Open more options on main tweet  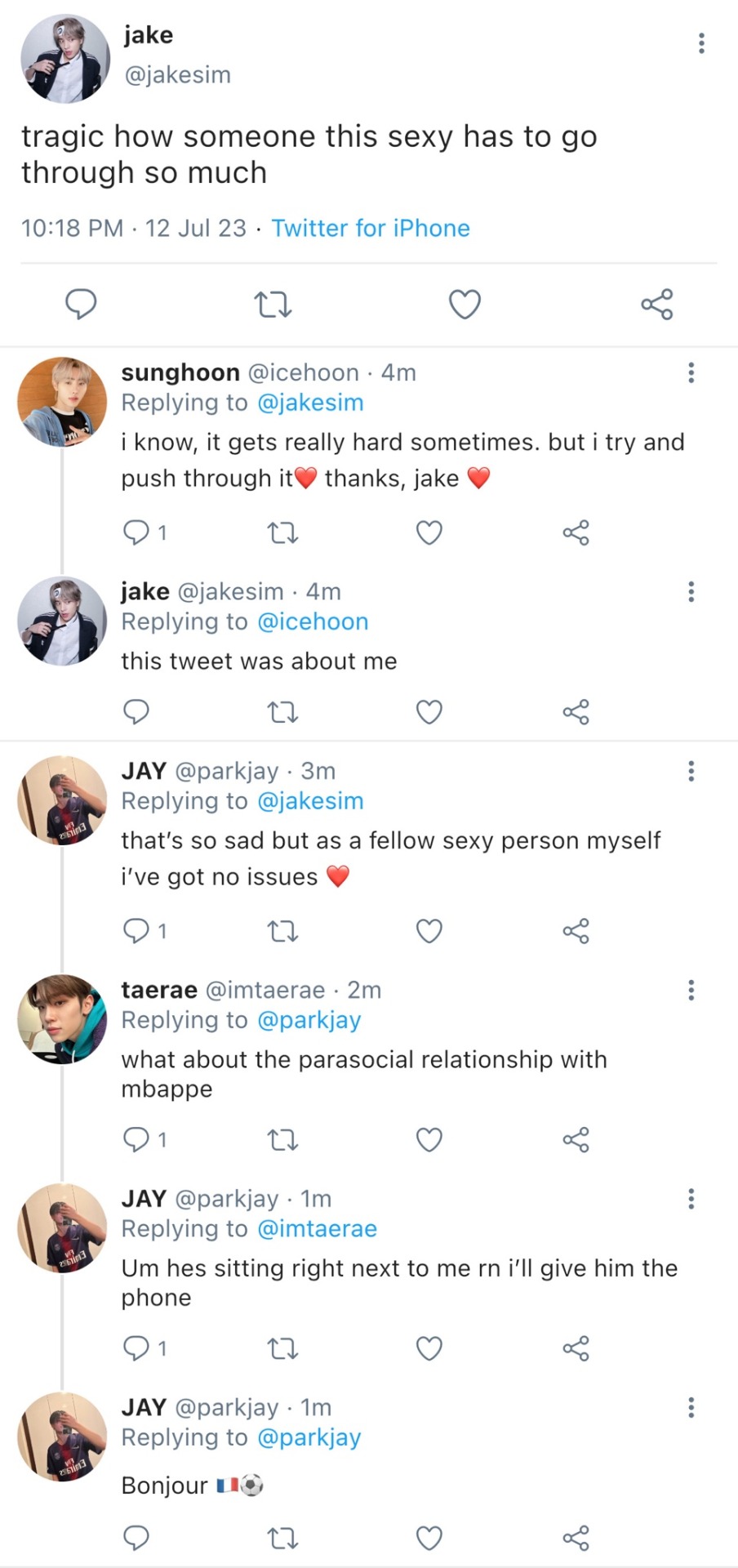[701, 43]
